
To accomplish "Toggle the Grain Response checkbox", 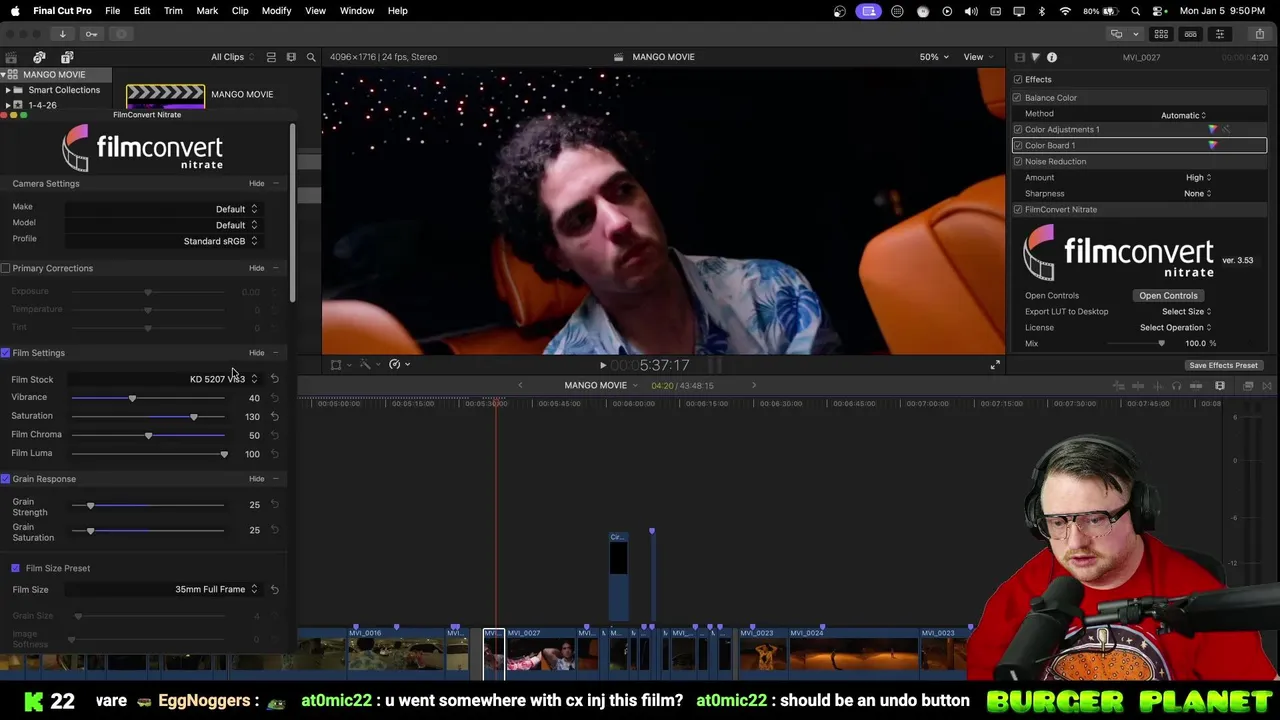I will (x=6, y=479).
